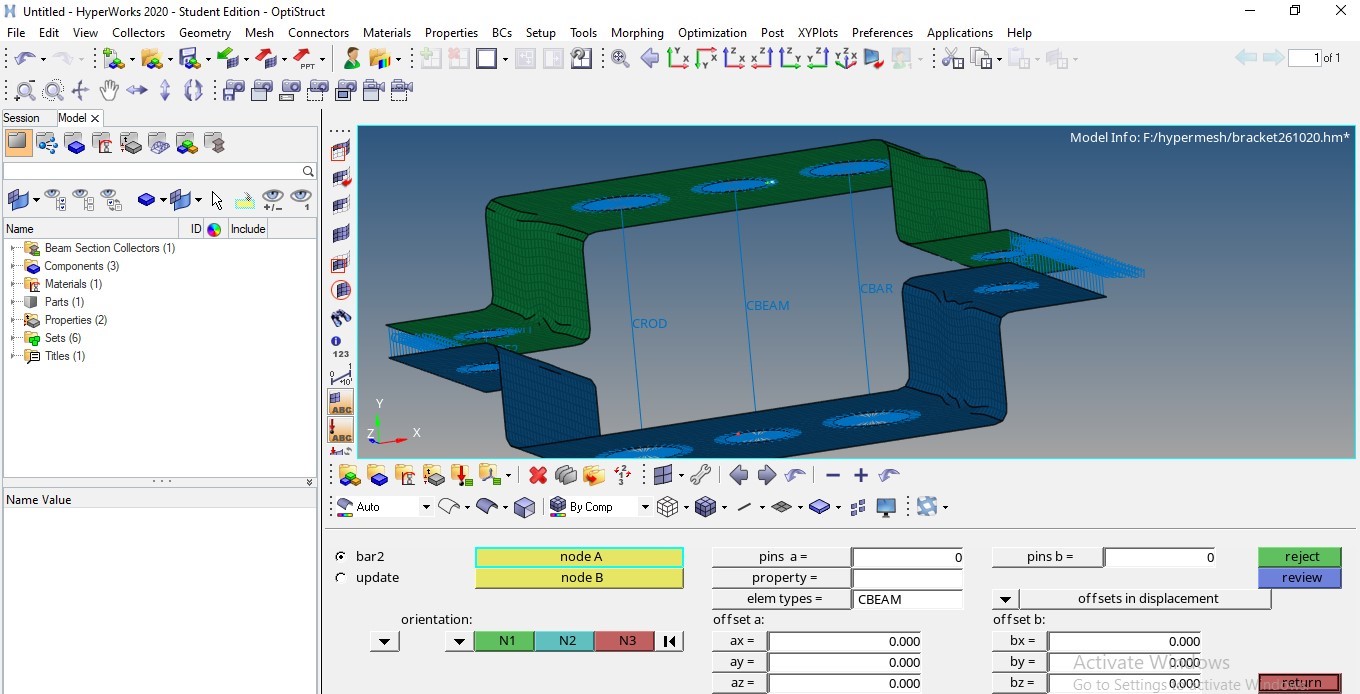The image size is (1360, 694).
Task: Click the Circle zoom magnifier icon
Action: coord(54,91)
